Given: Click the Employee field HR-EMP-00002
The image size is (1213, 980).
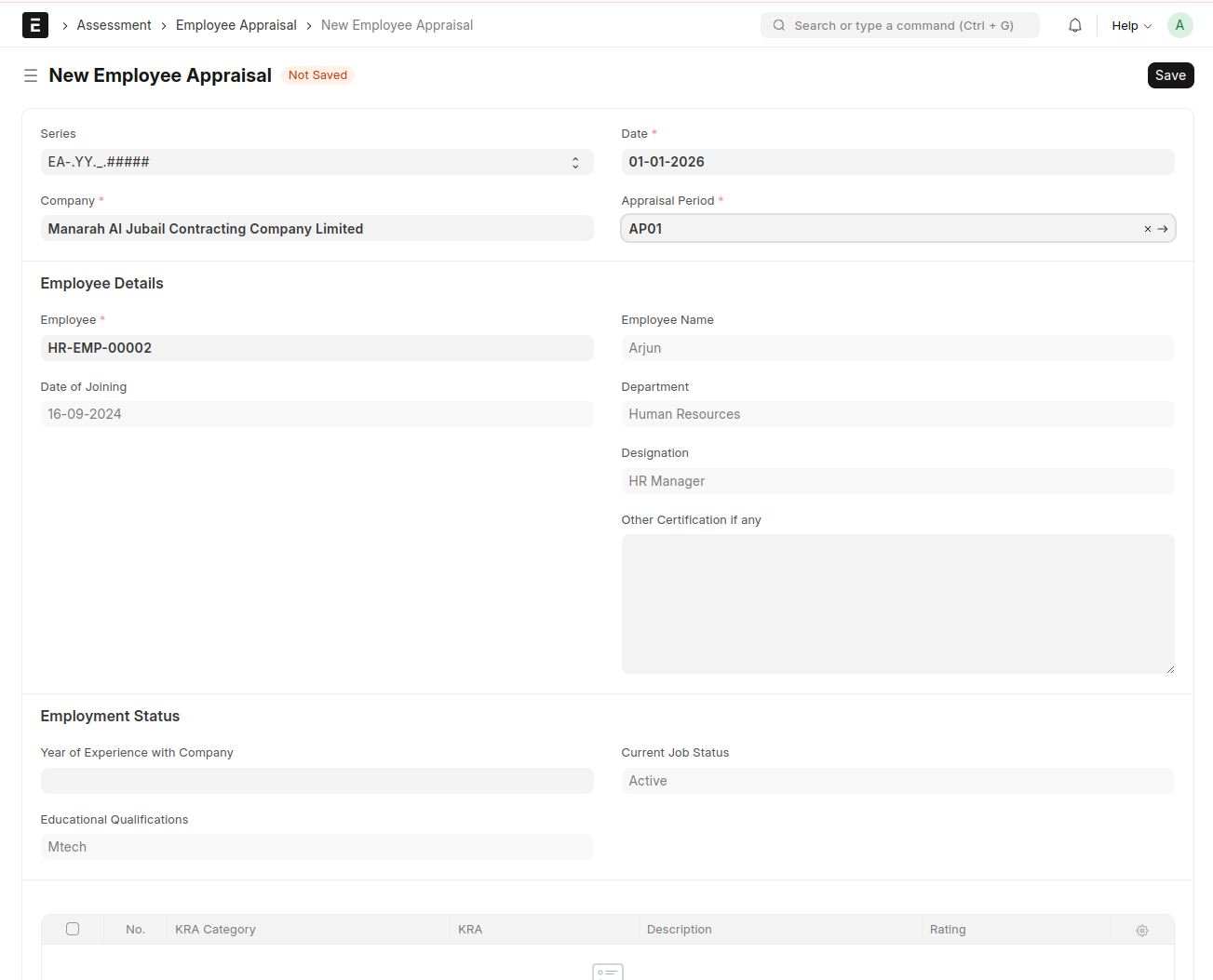Looking at the screenshot, I should tap(317, 348).
